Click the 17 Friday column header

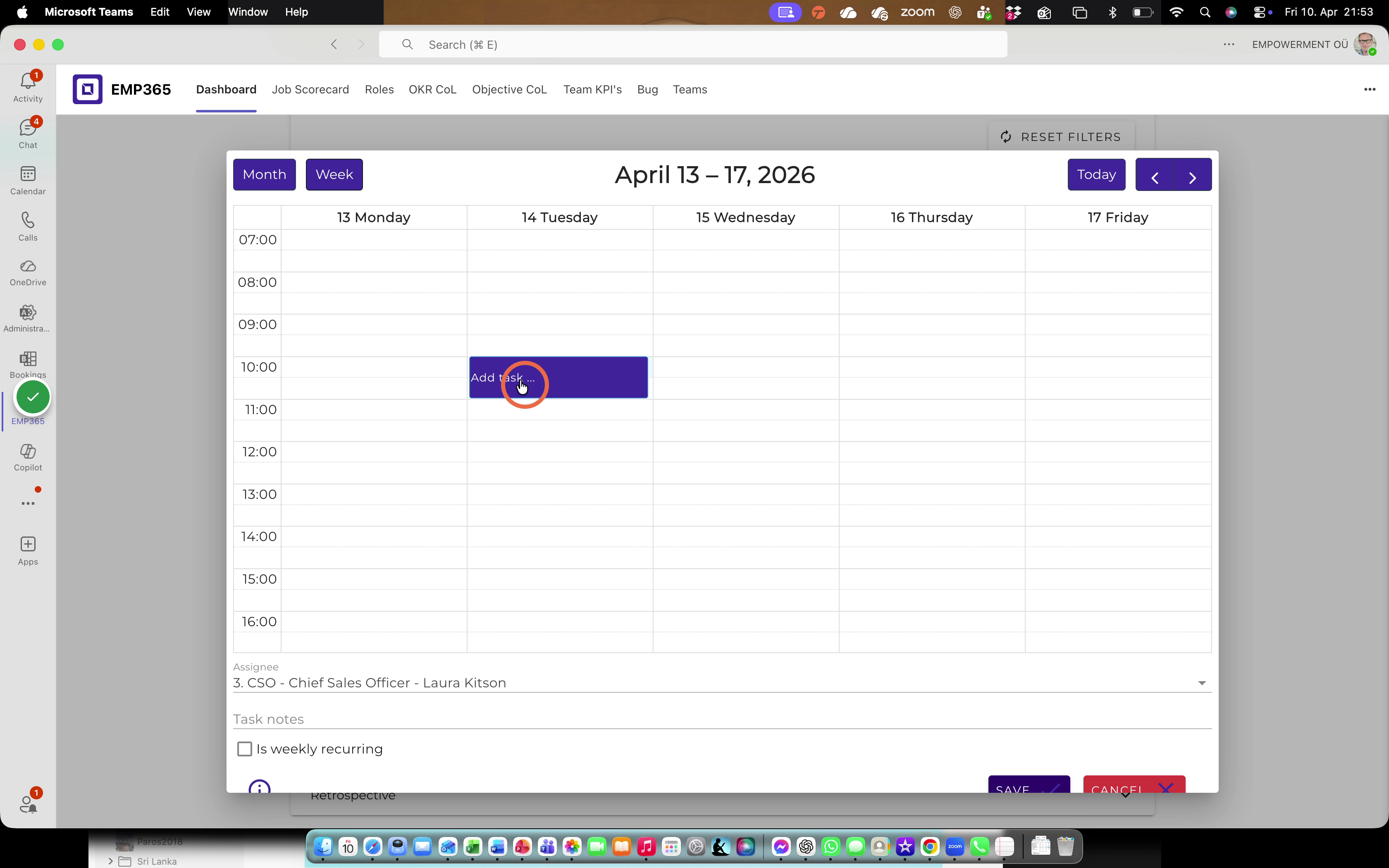tap(1118, 217)
